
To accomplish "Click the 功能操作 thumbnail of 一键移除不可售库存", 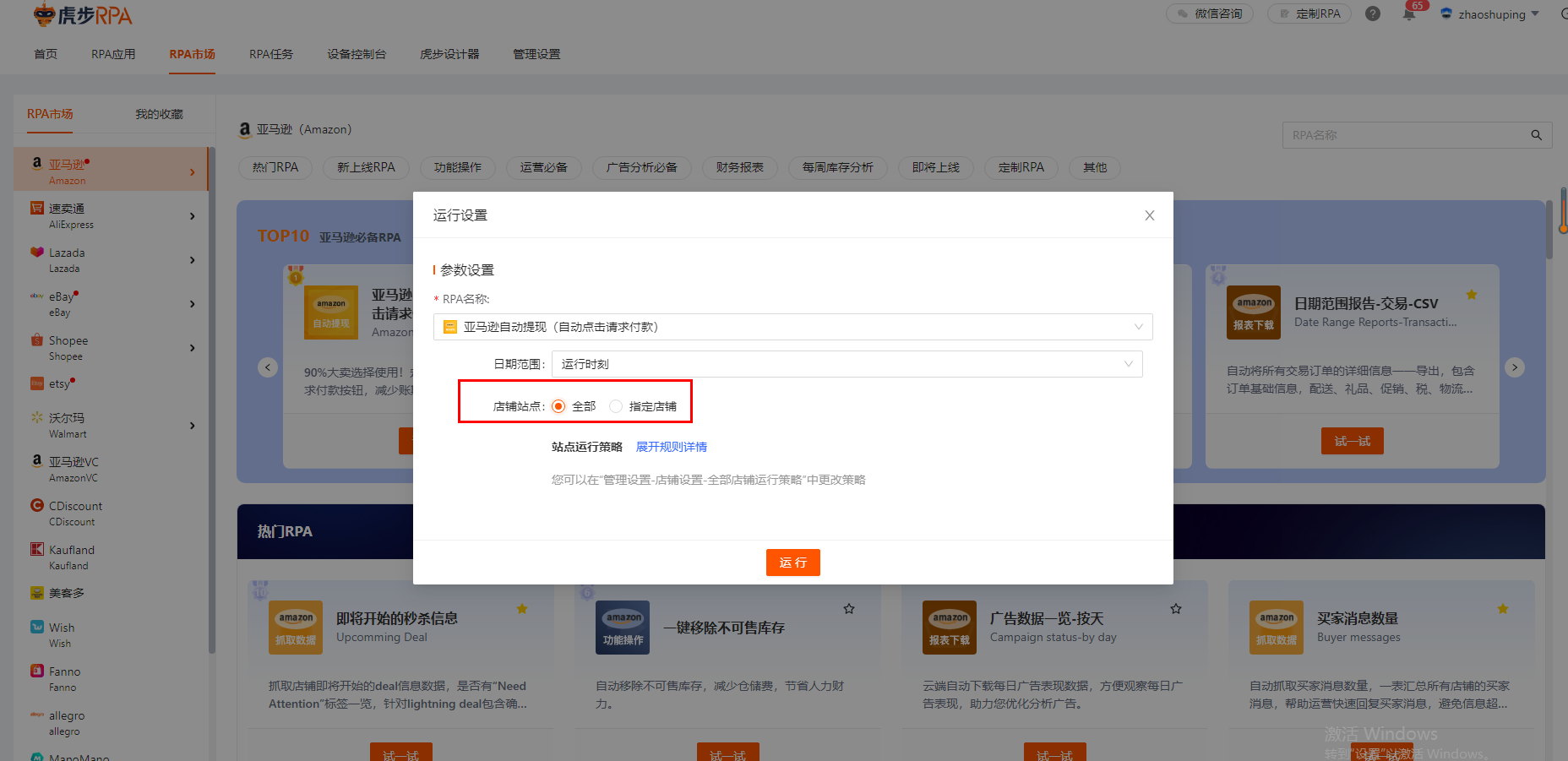I will pos(623,628).
